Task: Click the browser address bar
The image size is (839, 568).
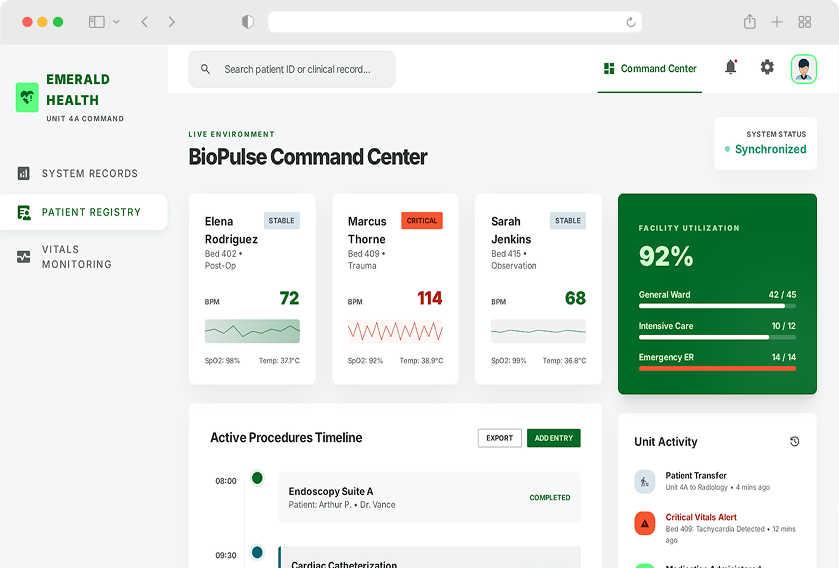Action: (x=455, y=22)
